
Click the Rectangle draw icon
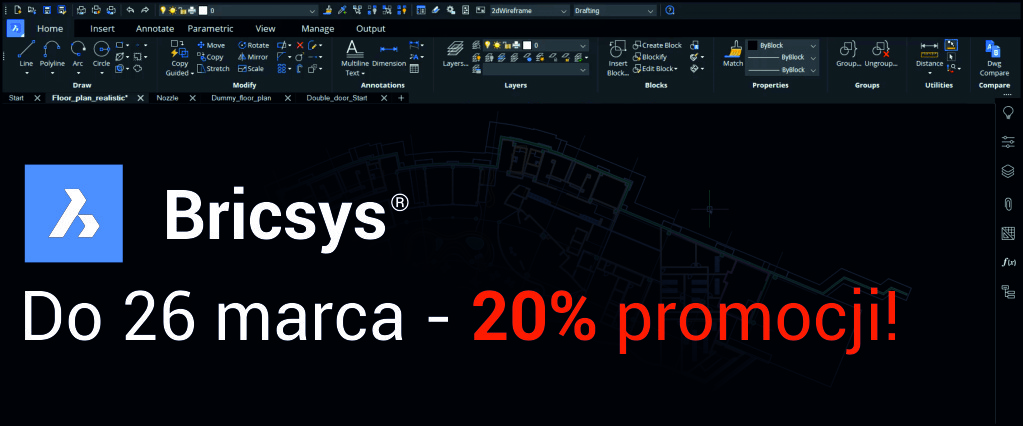click(x=120, y=45)
